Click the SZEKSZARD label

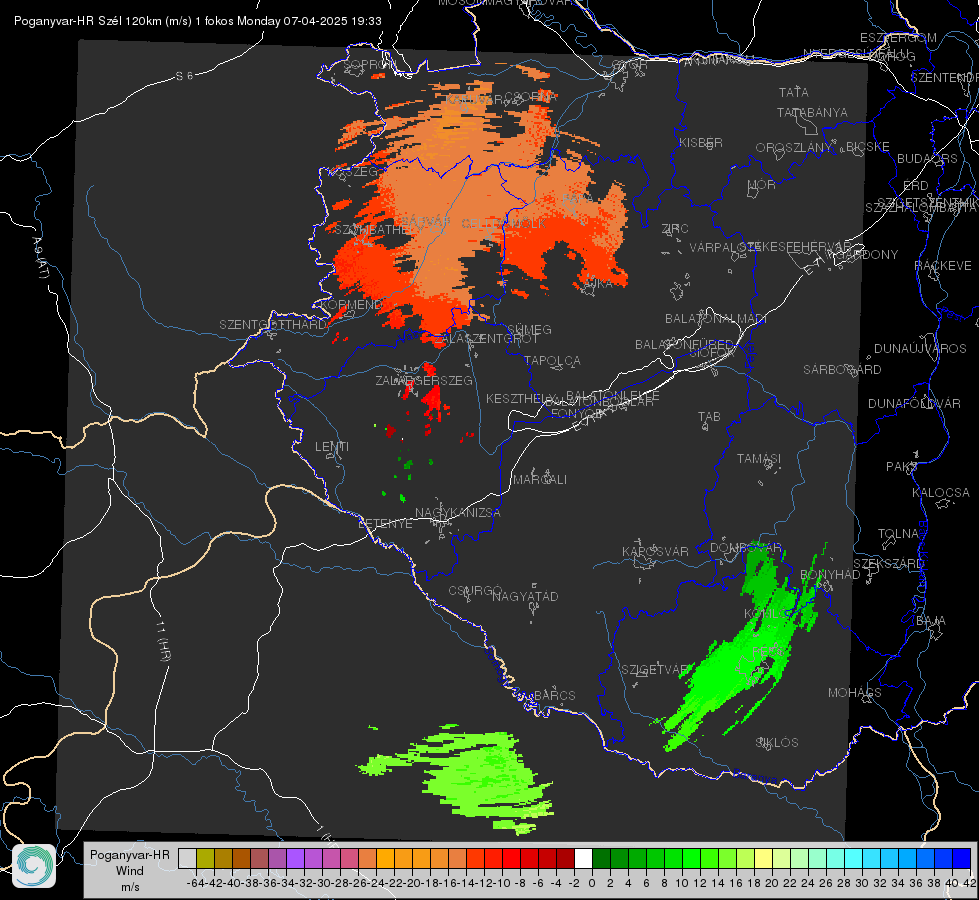tap(888, 564)
